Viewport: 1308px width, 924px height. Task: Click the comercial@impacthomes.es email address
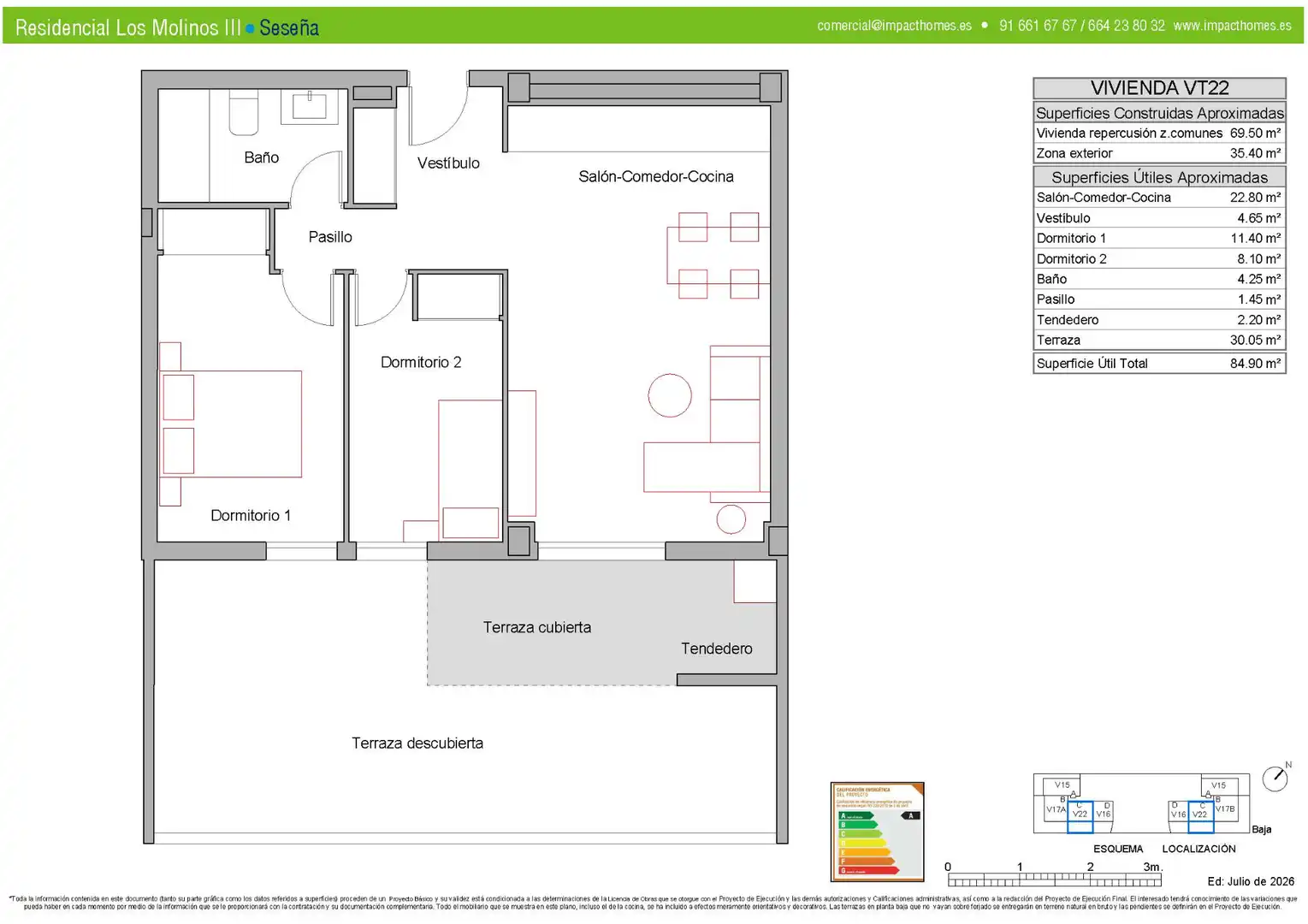894,26
